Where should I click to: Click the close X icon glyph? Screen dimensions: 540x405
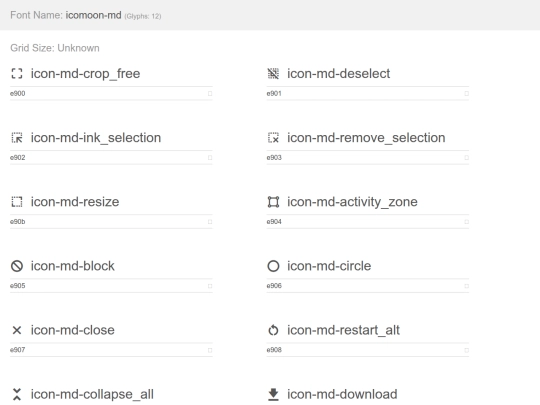coord(17,330)
